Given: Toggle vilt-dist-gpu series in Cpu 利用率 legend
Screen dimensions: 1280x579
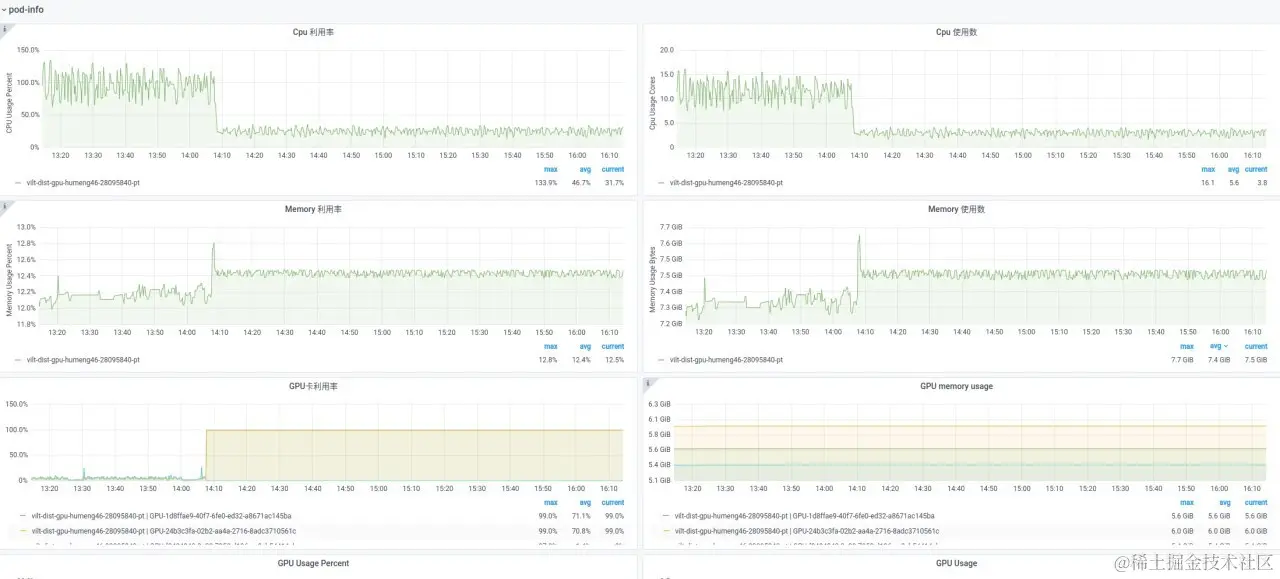Looking at the screenshot, I should pos(83,183).
